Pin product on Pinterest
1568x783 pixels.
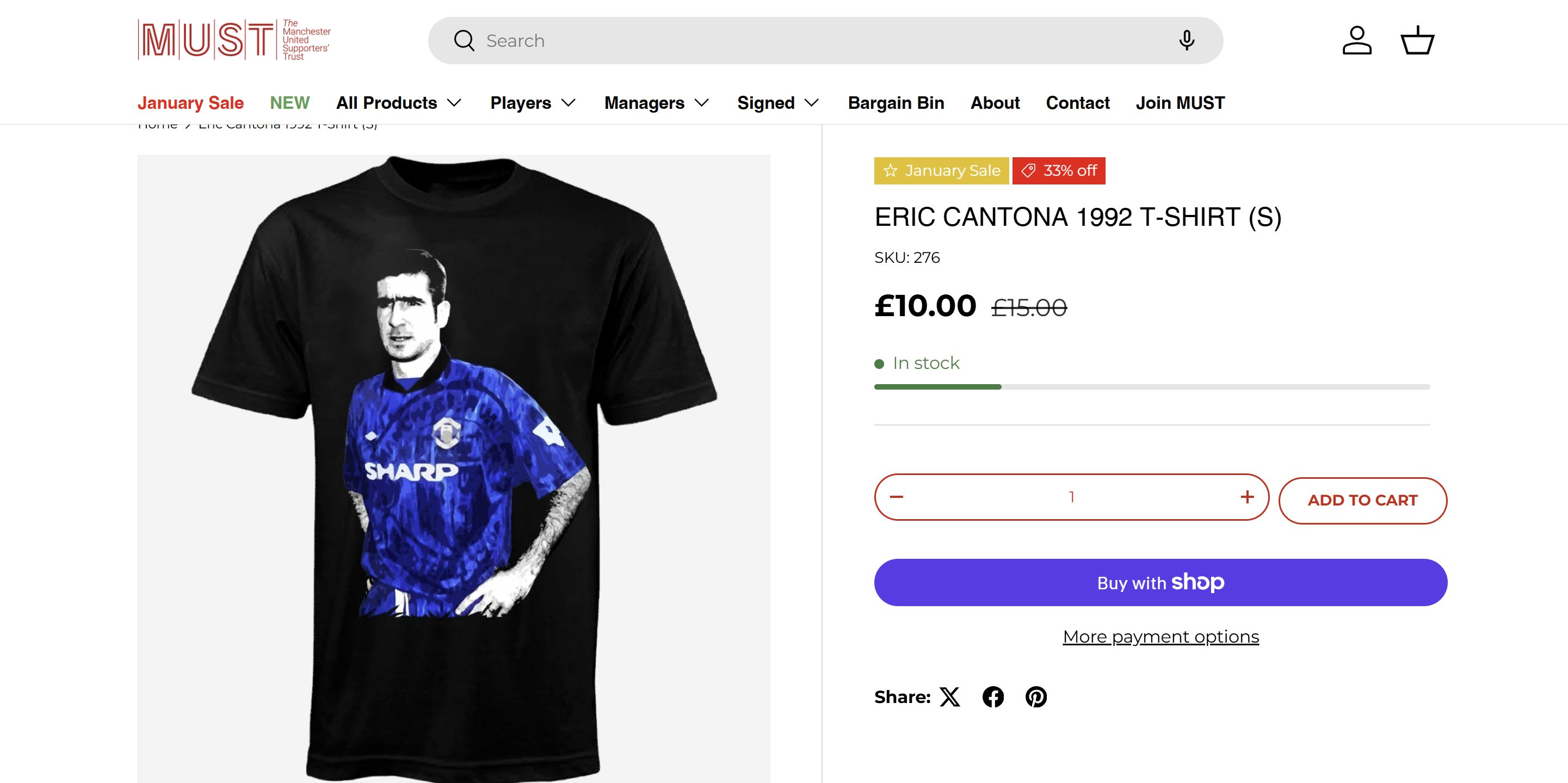pyautogui.click(x=1036, y=696)
